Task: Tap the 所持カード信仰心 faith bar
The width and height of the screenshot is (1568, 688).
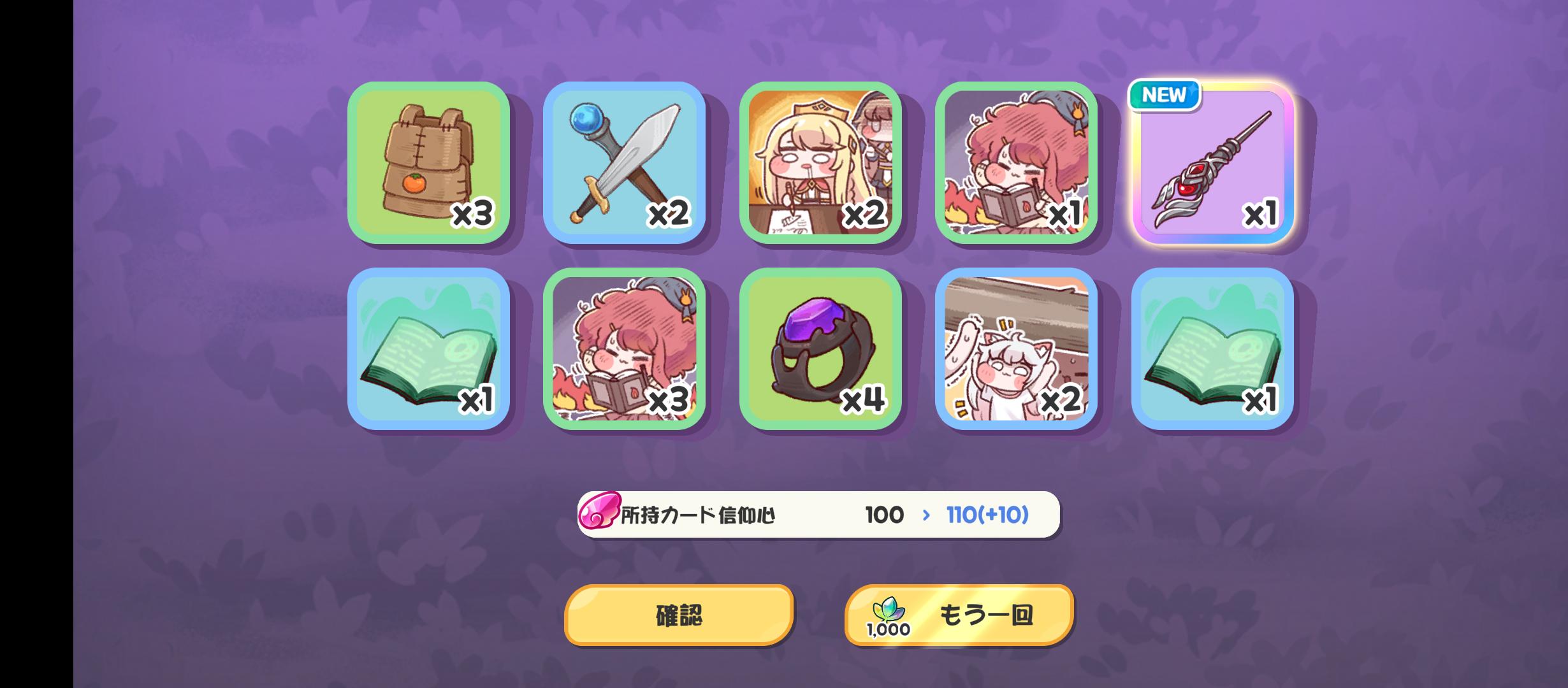Action: click(818, 515)
